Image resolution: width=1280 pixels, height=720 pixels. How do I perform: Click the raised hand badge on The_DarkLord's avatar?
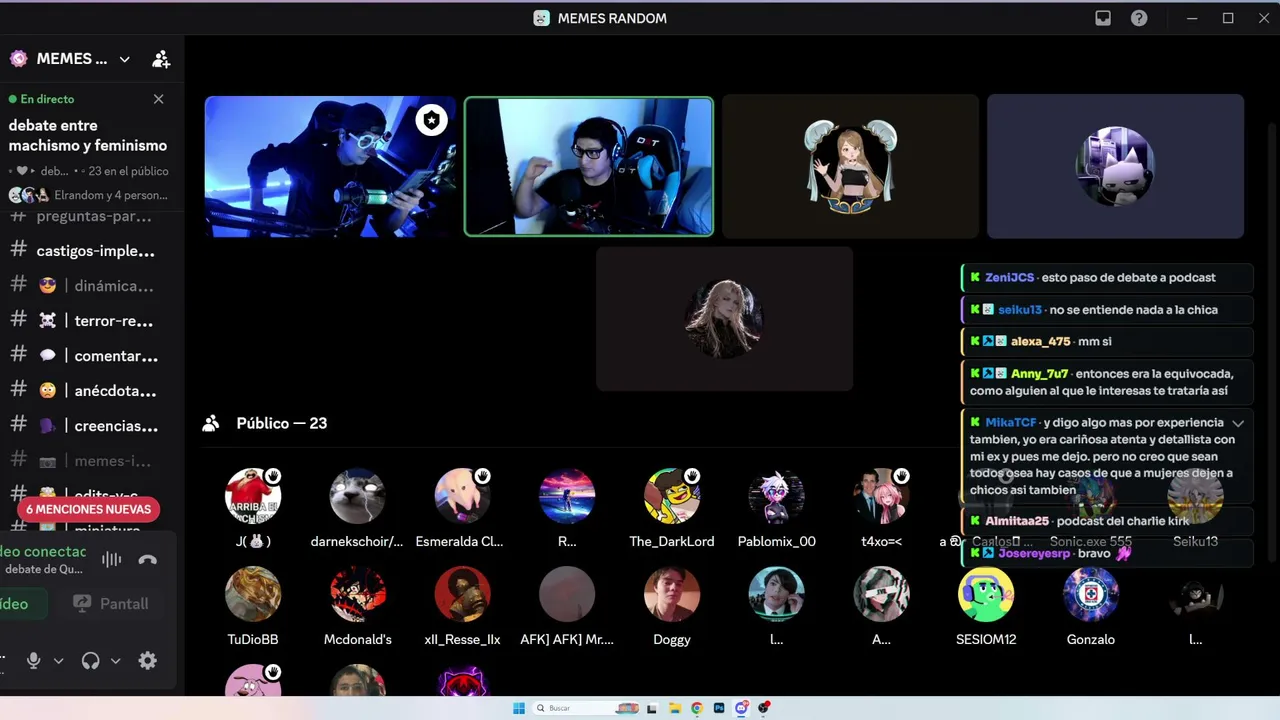tap(692, 476)
